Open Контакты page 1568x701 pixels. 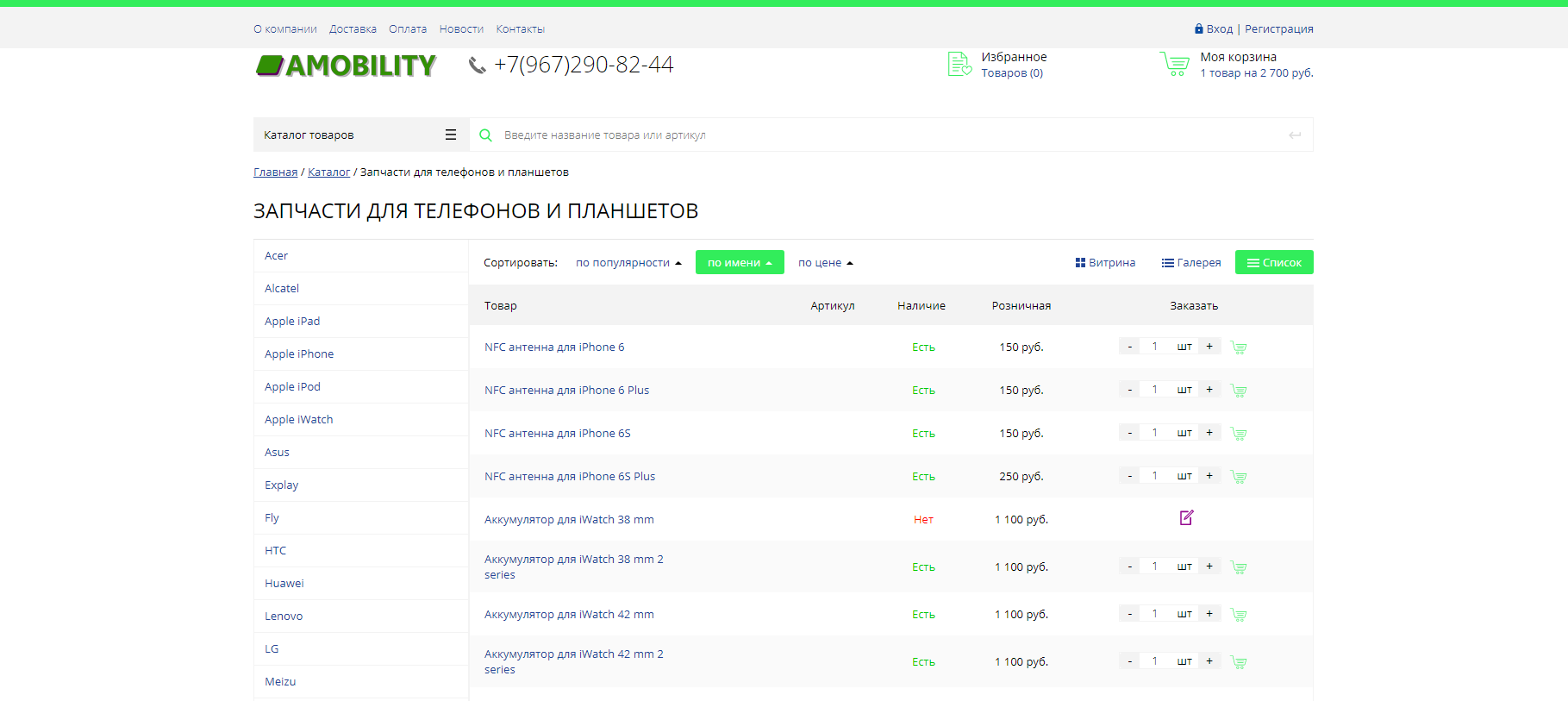pos(520,29)
